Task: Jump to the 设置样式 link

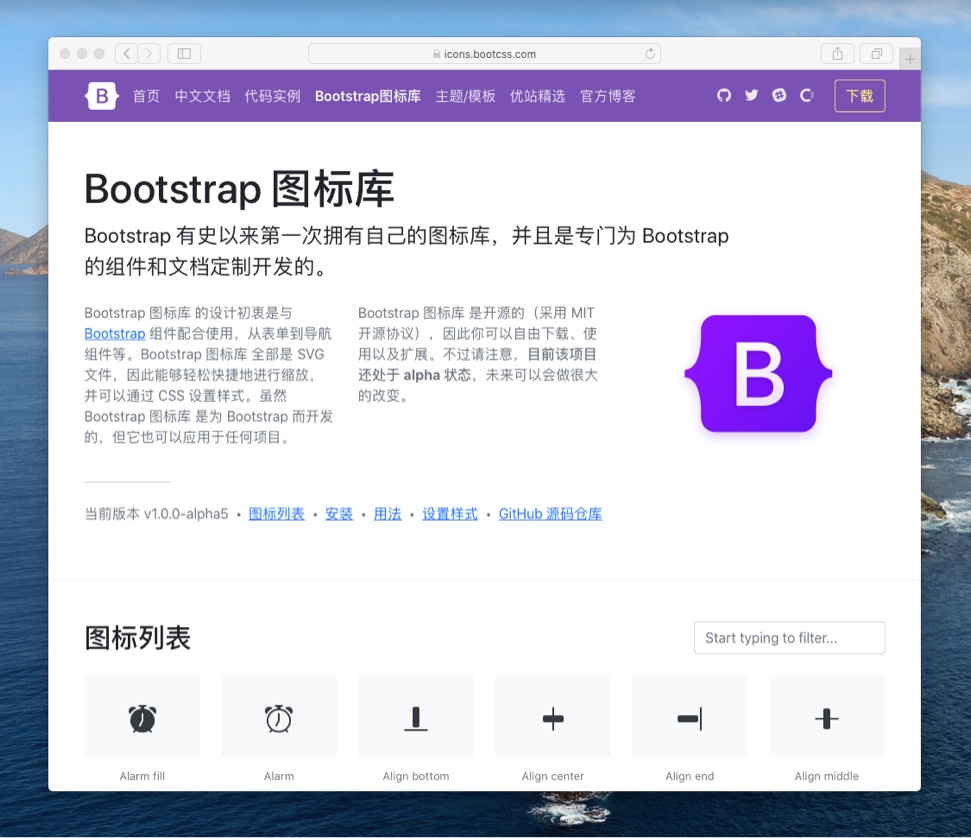Action: click(450, 514)
